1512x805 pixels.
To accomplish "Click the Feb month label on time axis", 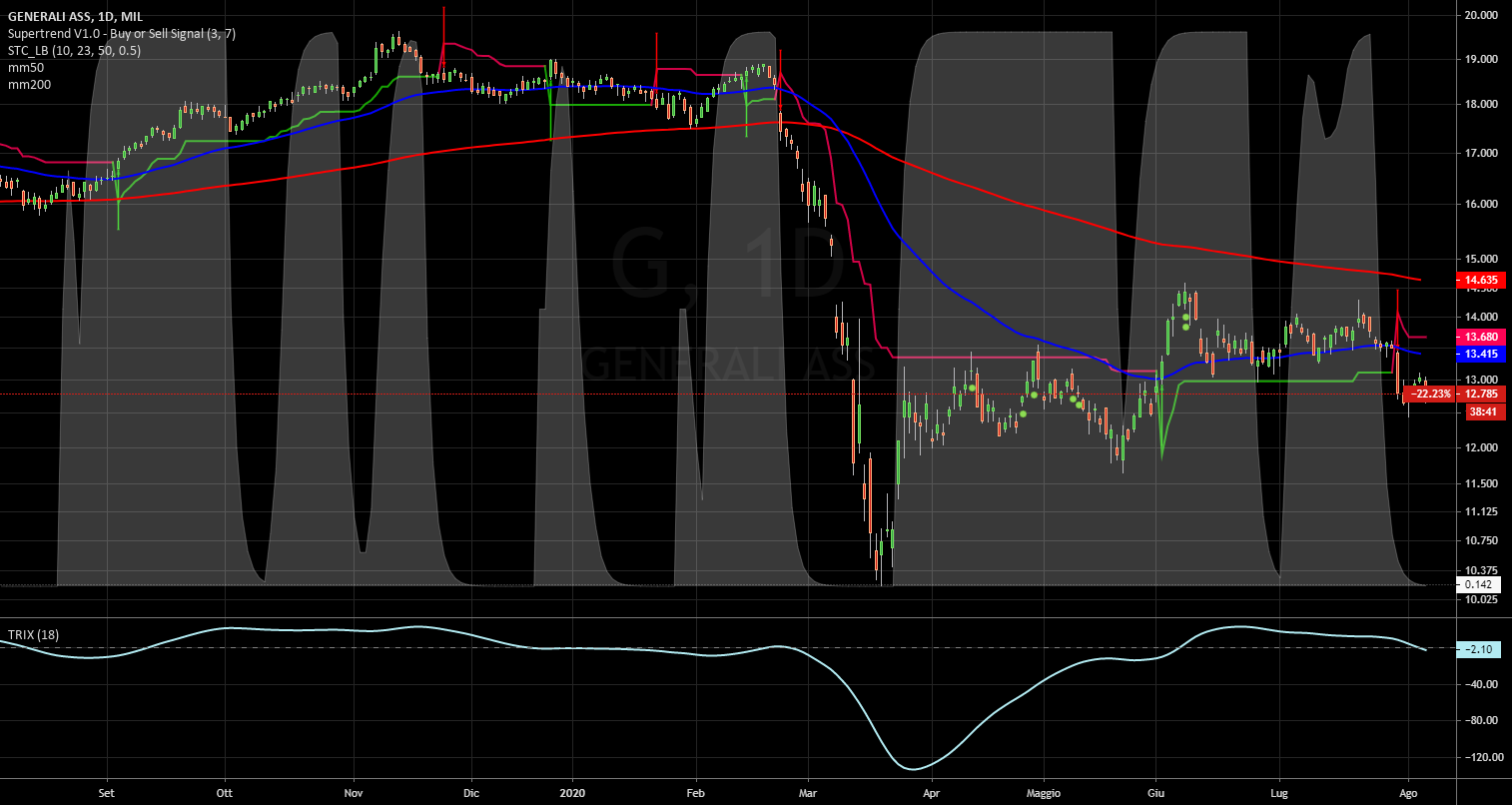I will (x=696, y=793).
